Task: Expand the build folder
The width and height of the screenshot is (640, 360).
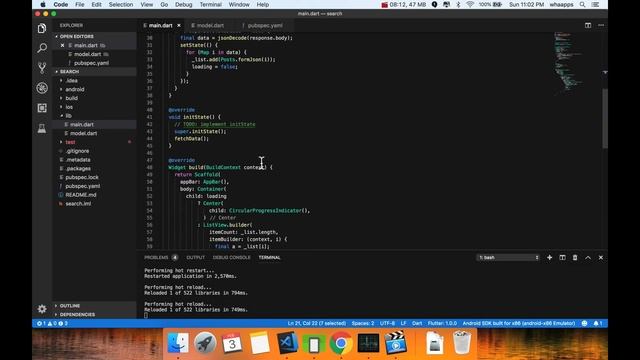Action: (71, 98)
